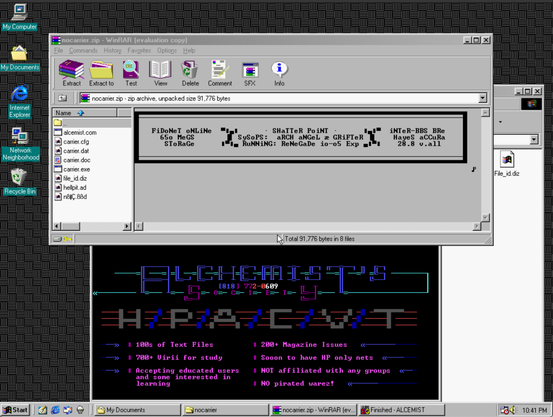Image resolution: width=553 pixels, height=417 pixels.
Task: Launch Internet Explorer from quick launch
Action: (x=55, y=410)
